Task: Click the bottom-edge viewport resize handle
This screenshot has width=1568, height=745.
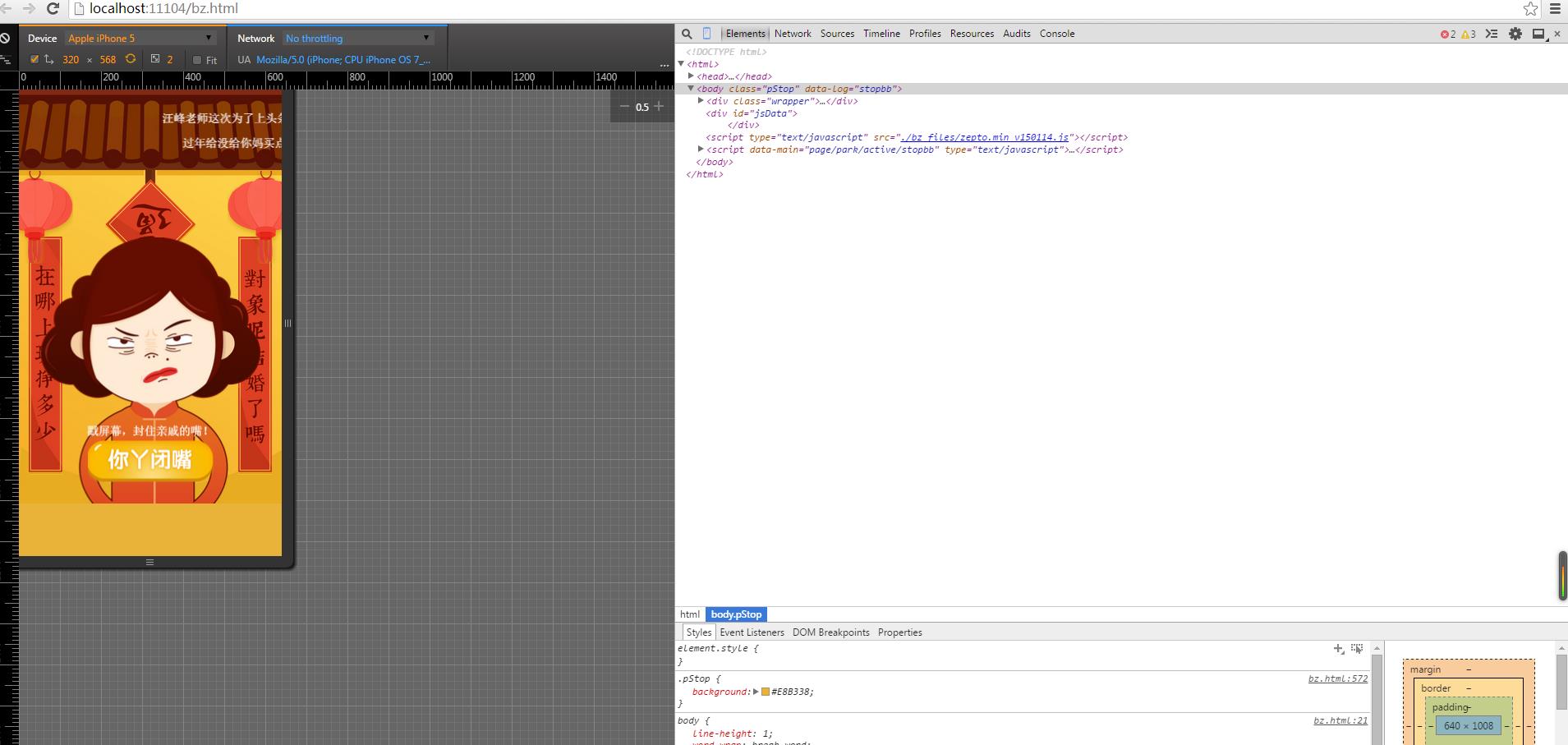Action: click(149, 562)
